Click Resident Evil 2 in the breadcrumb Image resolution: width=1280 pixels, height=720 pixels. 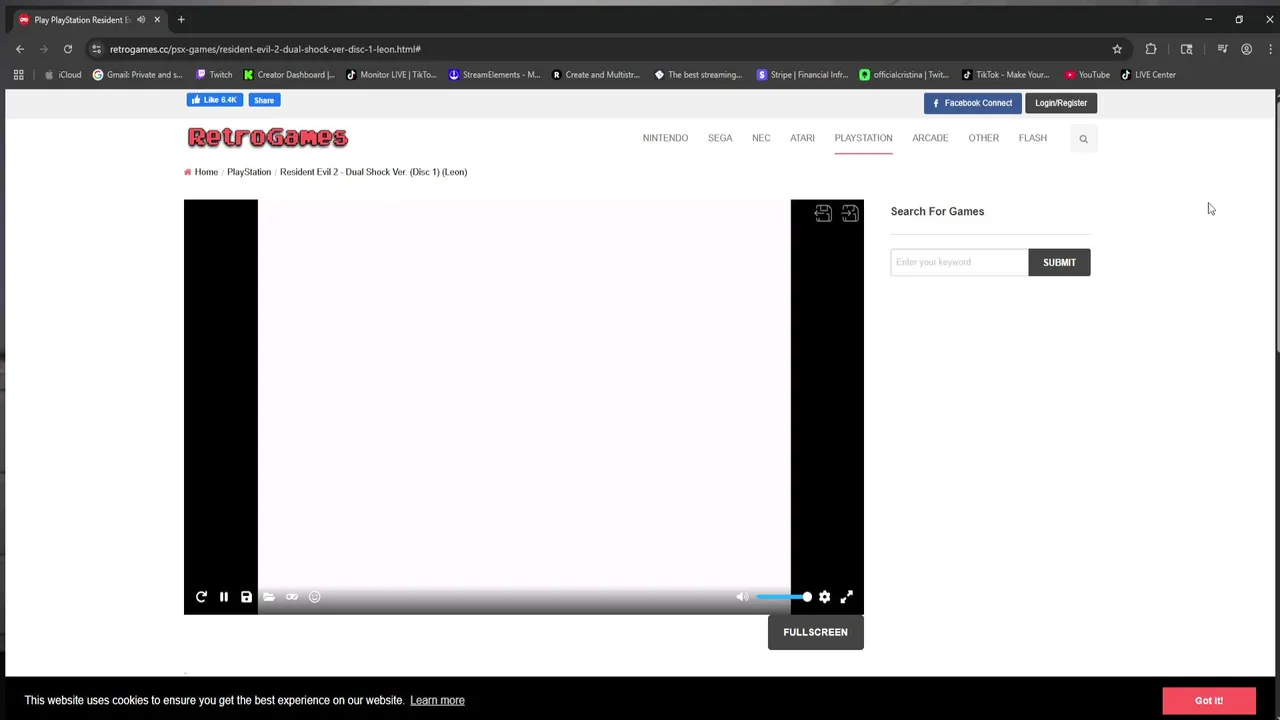point(373,172)
